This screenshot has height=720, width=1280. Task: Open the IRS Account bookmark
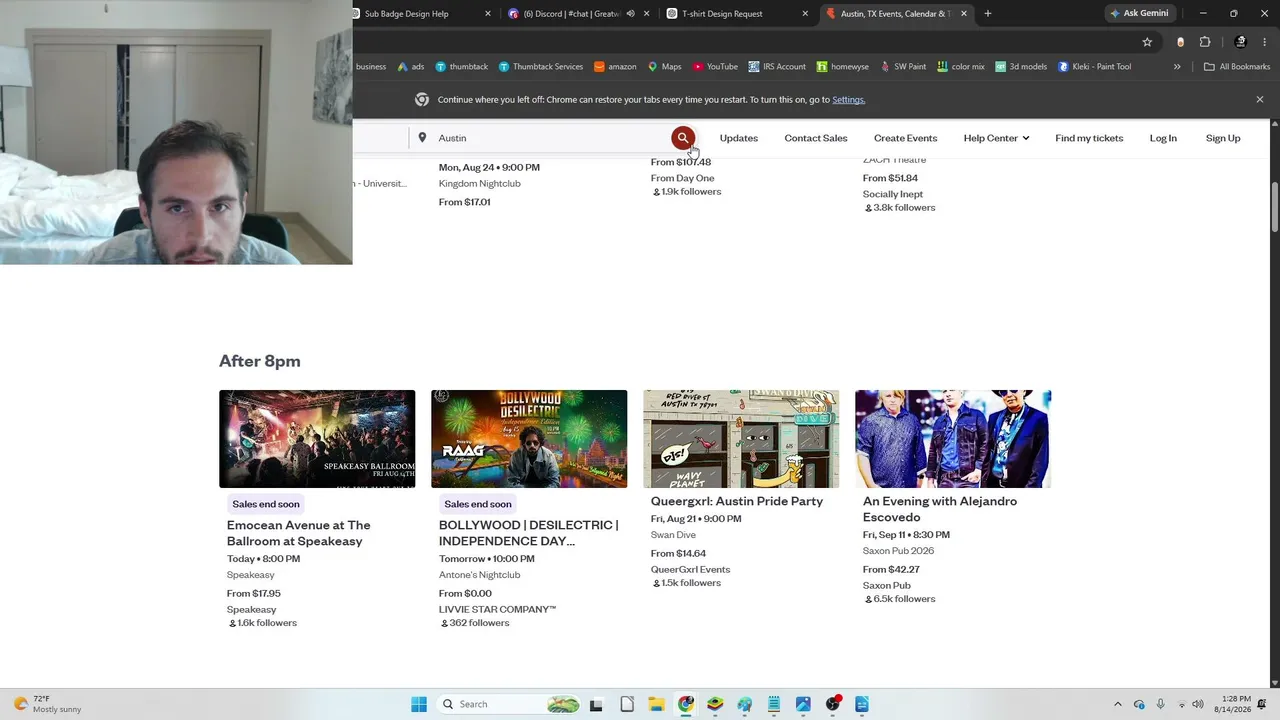point(777,67)
